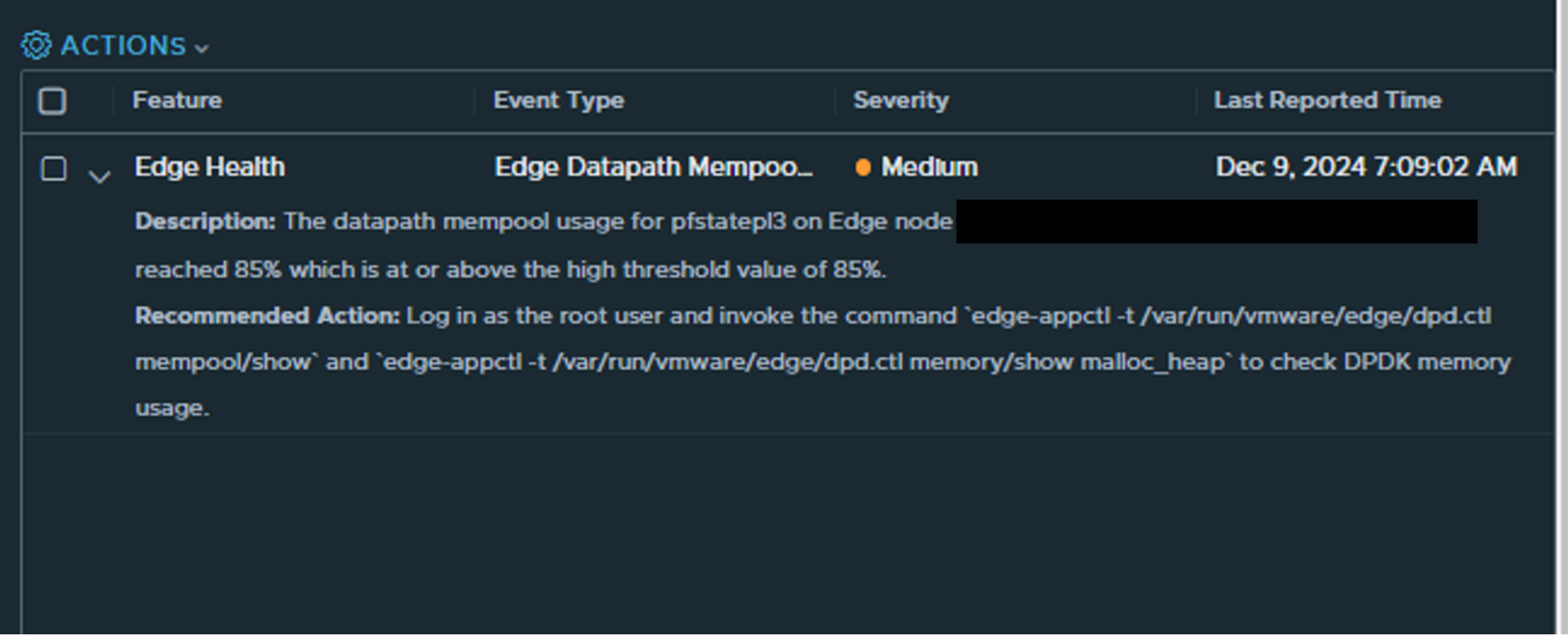Tick the select-all checkbox in header
The image size is (1568, 636).
52,101
